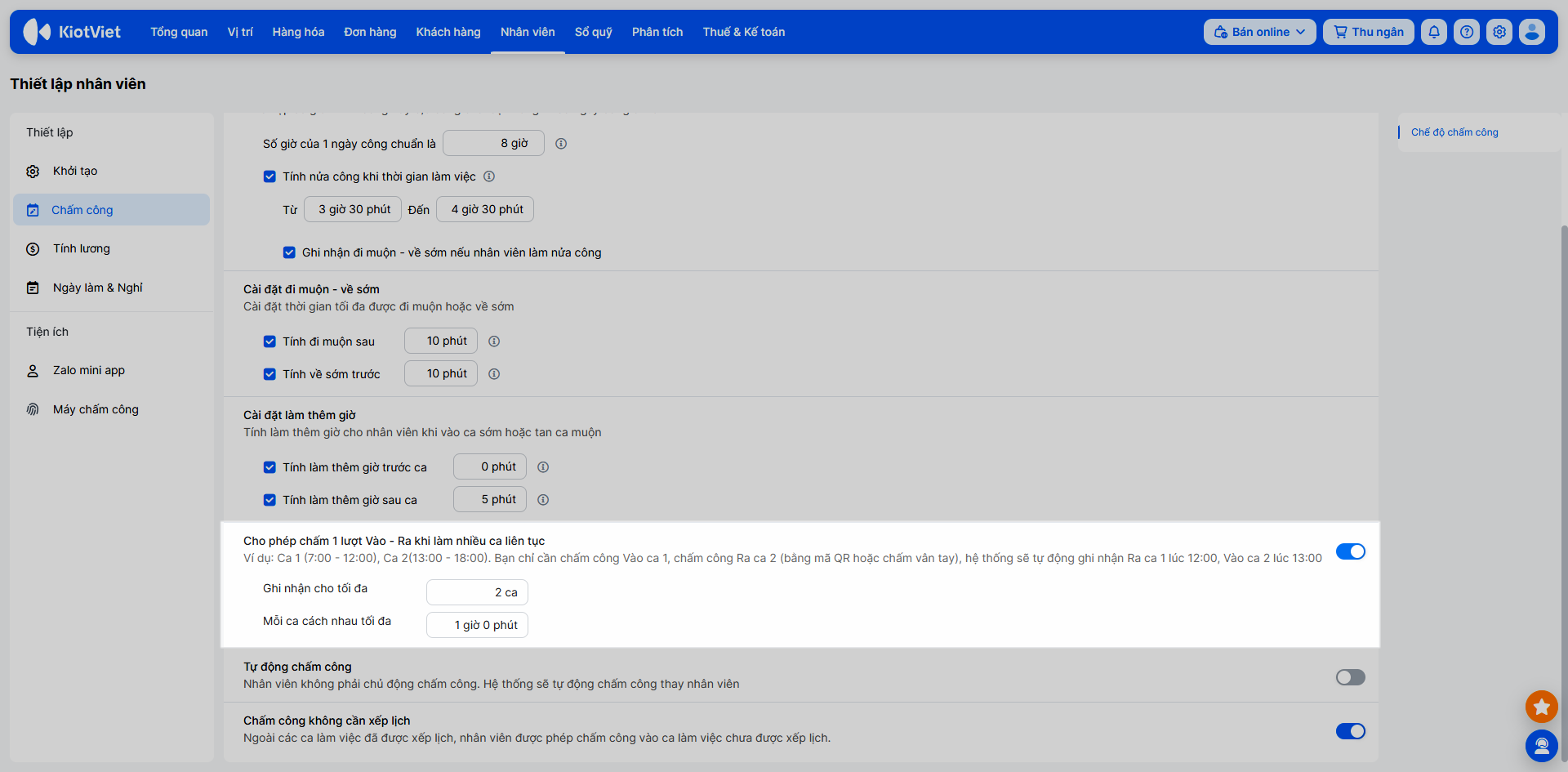Open the Nhân viên menu

click(528, 32)
